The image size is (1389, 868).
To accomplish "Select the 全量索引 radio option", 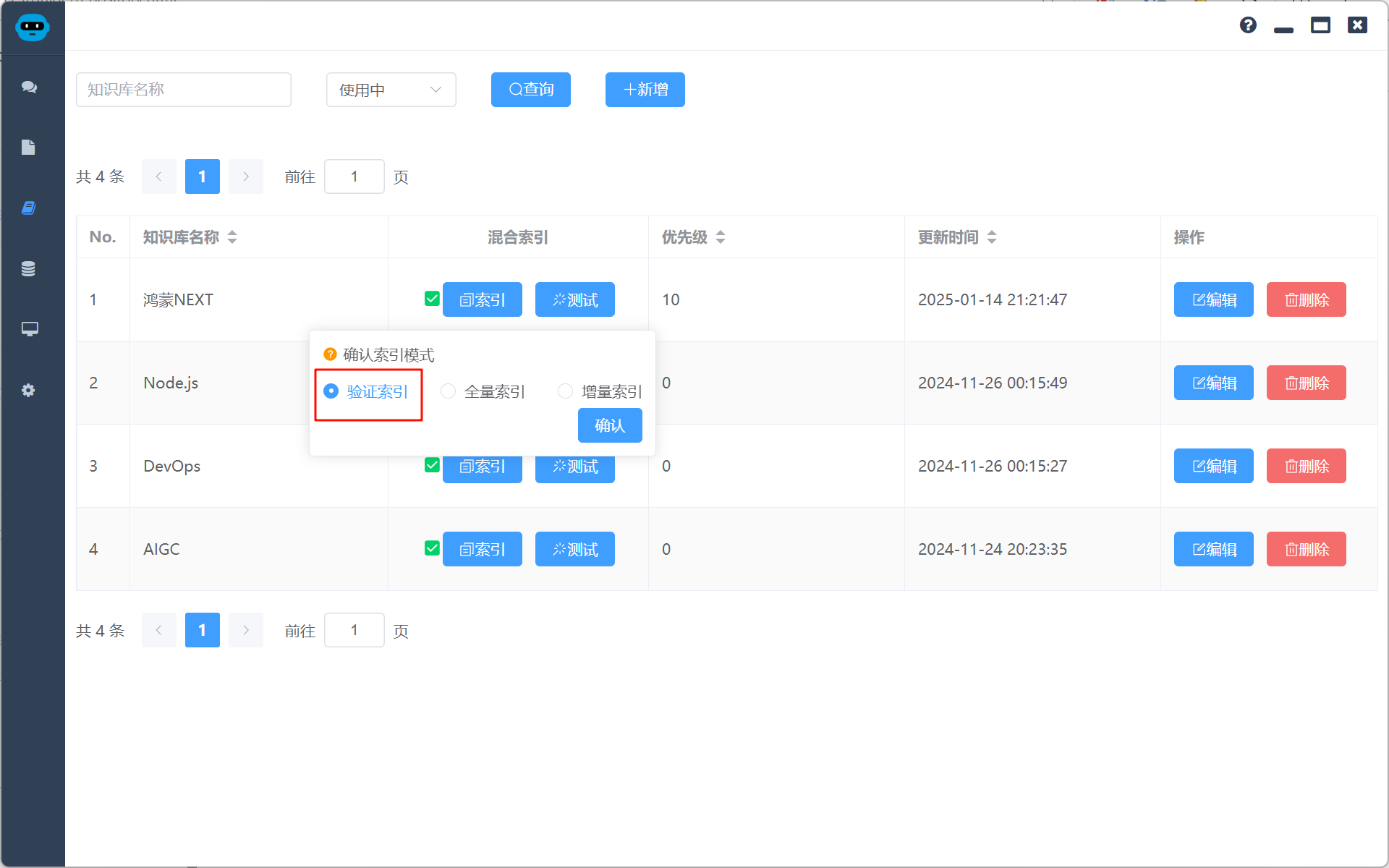I will pos(483,391).
